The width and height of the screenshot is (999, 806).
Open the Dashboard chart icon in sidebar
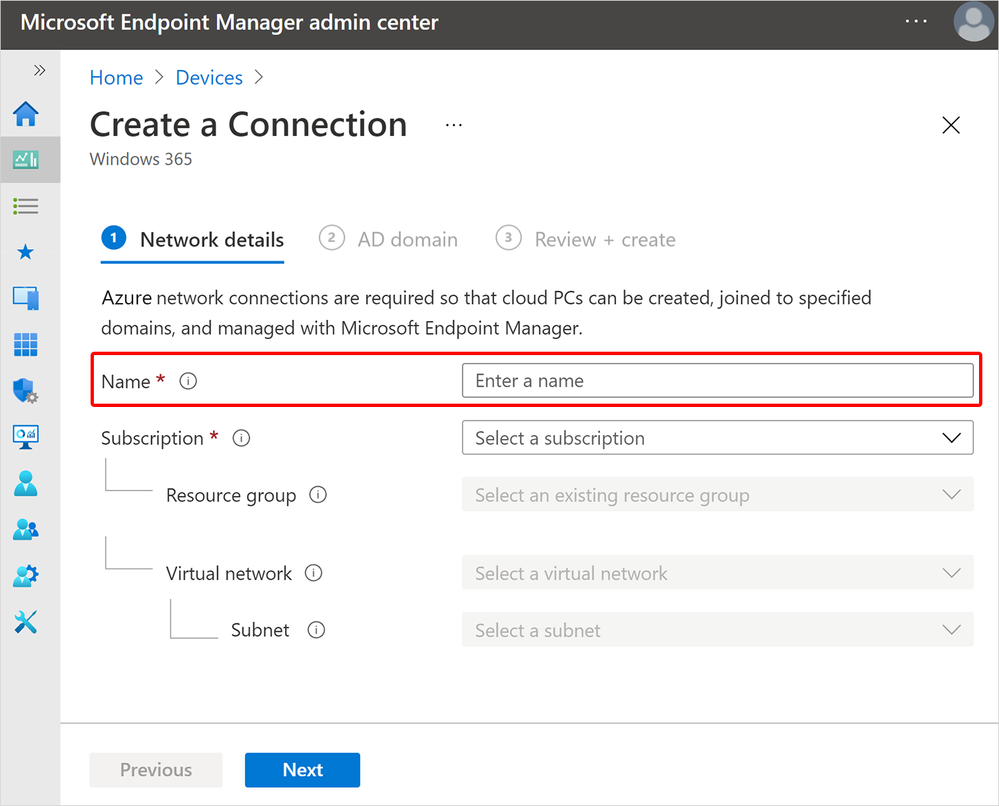point(25,159)
